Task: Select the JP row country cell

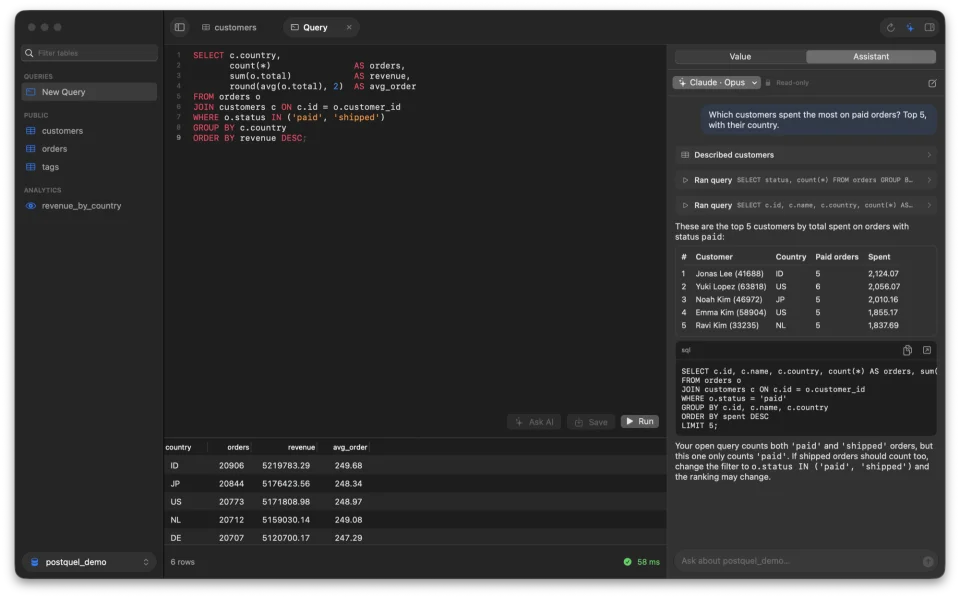Action: point(175,484)
